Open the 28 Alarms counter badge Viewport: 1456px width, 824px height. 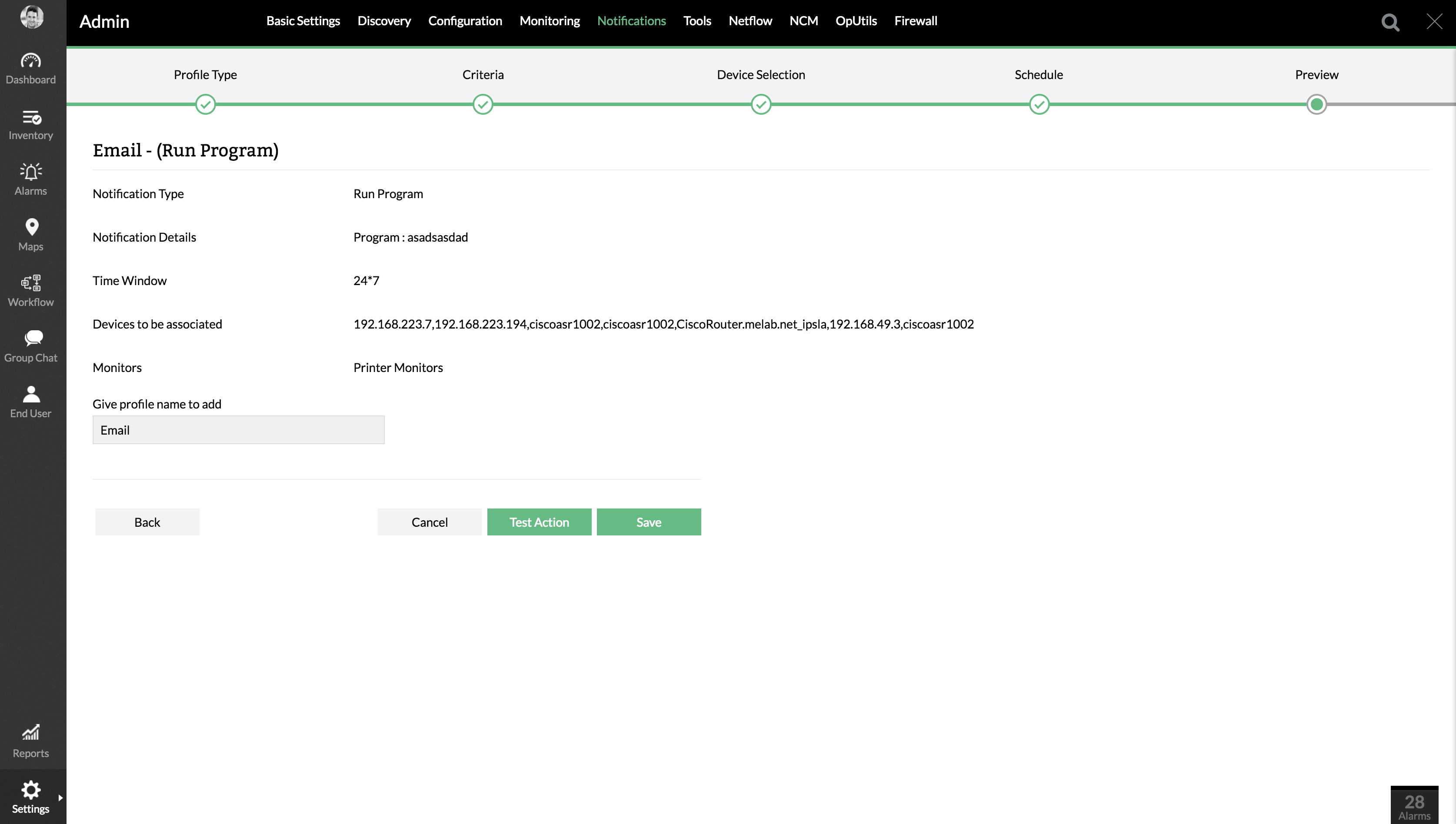(1414, 806)
